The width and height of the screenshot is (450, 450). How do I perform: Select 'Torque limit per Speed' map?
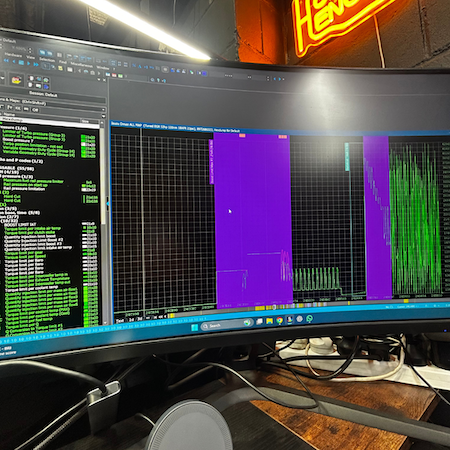[24, 257]
